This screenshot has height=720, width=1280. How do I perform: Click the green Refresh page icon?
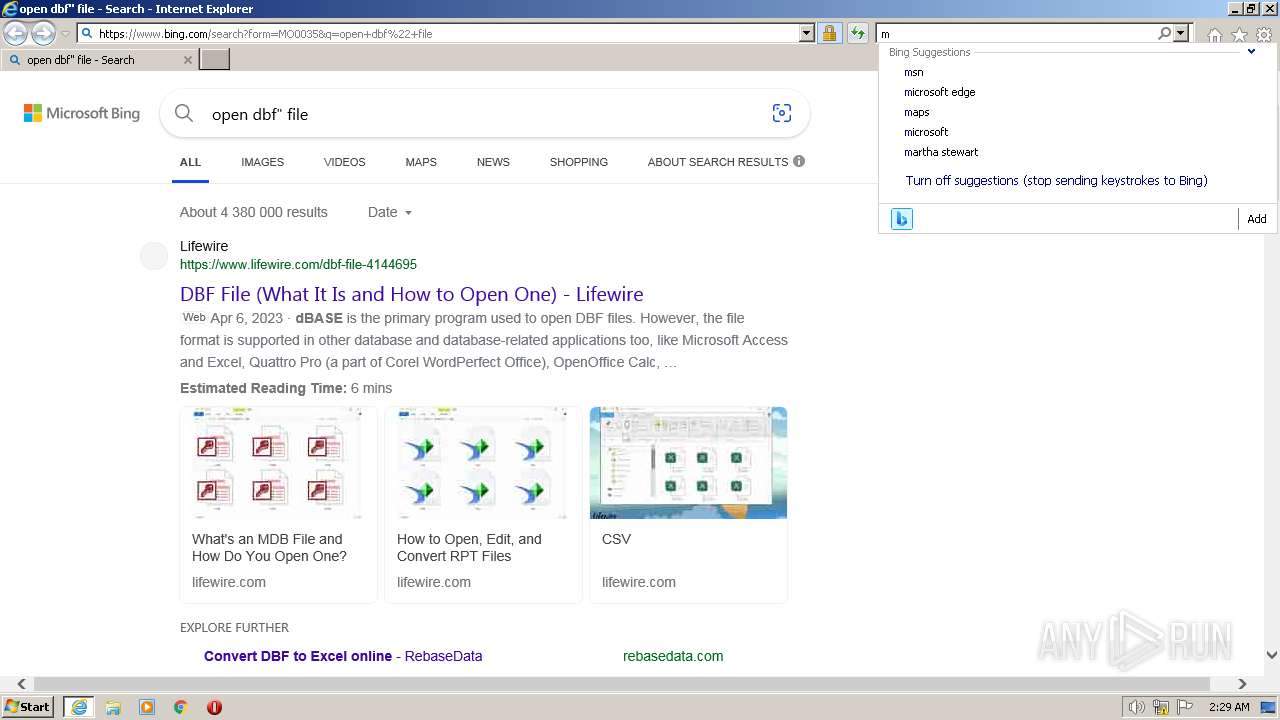click(x=858, y=33)
